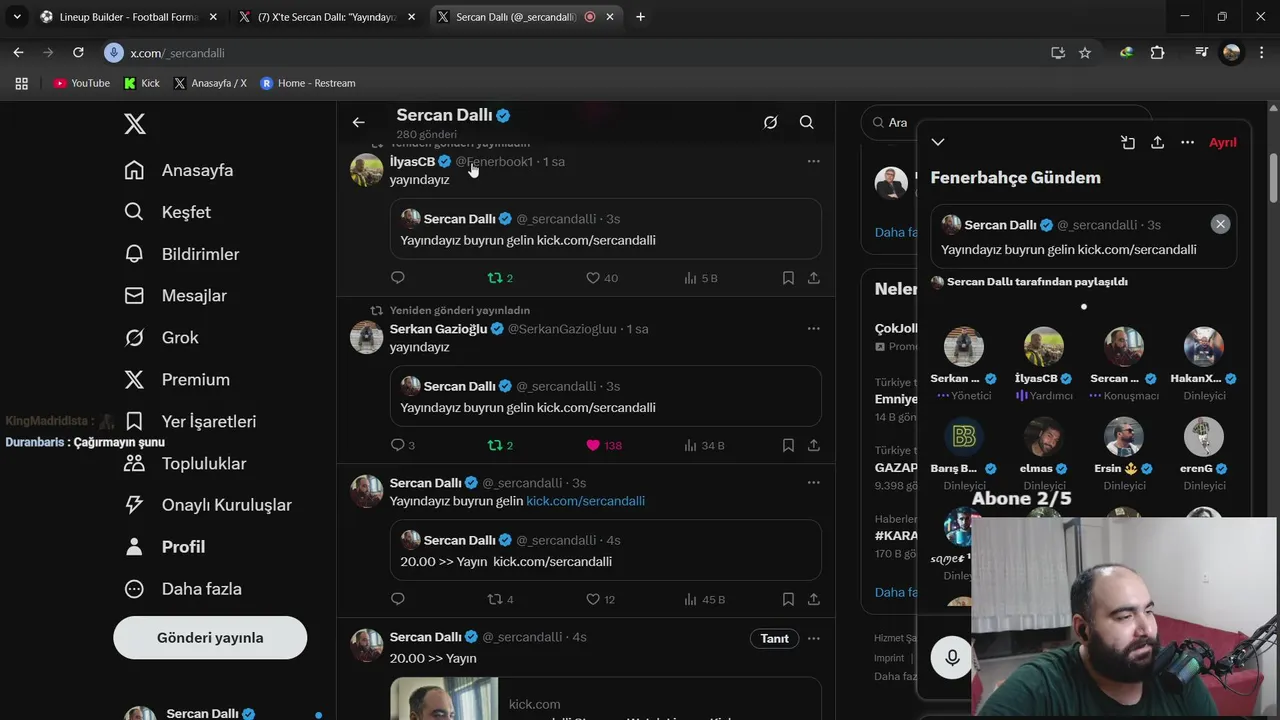Reply to Yayındayız buyrun gelin post
This screenshot has width=1280, height=720.
pyautogui.click(x=397, y=599)
